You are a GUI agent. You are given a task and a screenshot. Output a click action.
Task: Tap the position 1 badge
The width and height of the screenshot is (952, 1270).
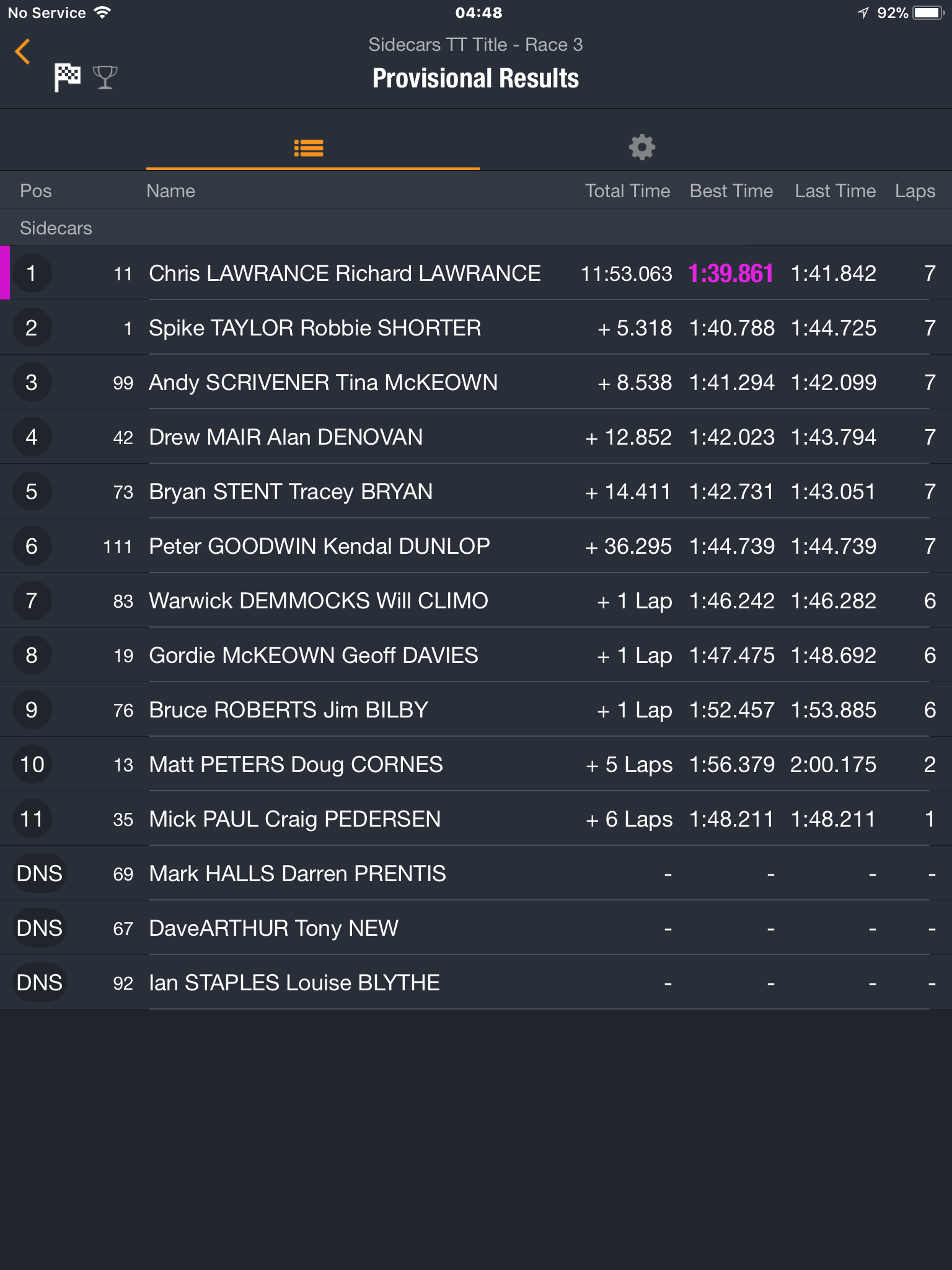click(x=32, y=273)
